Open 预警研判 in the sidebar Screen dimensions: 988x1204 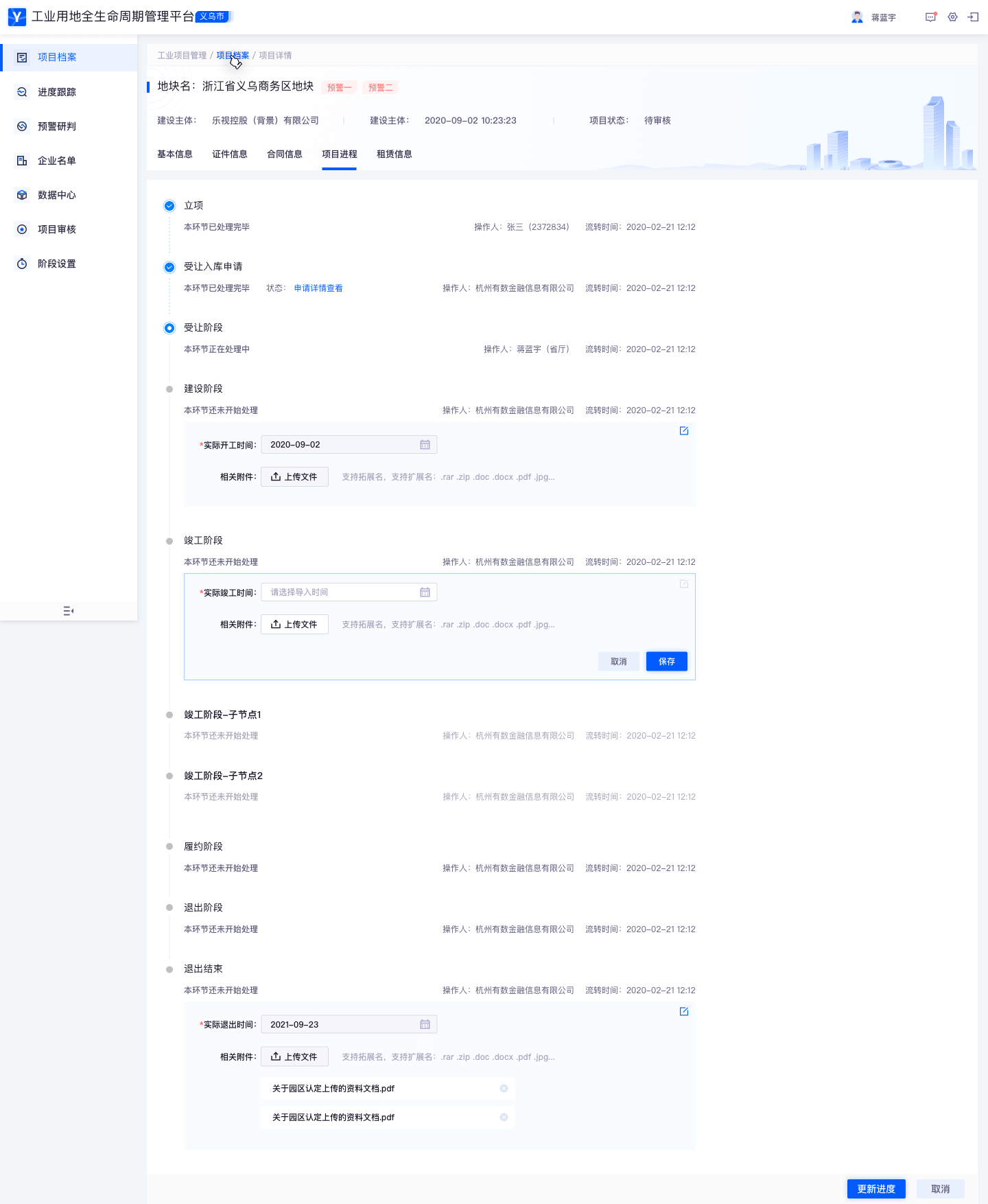tap(57, 126)
